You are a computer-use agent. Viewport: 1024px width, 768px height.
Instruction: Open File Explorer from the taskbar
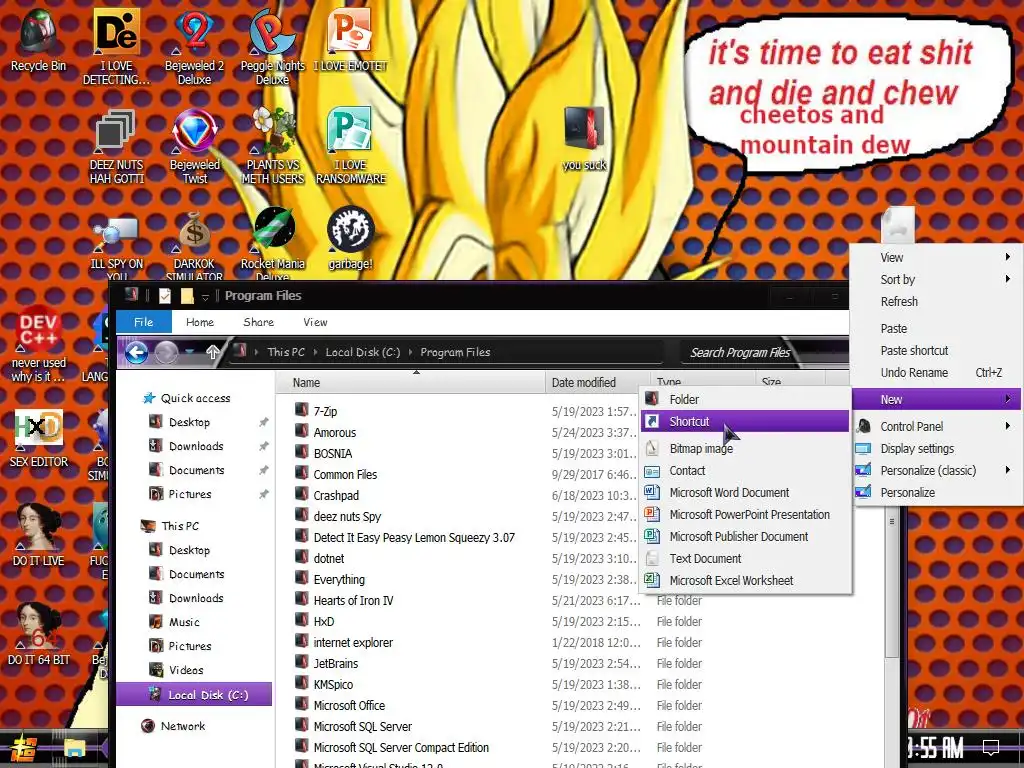(x=74, y=748)
